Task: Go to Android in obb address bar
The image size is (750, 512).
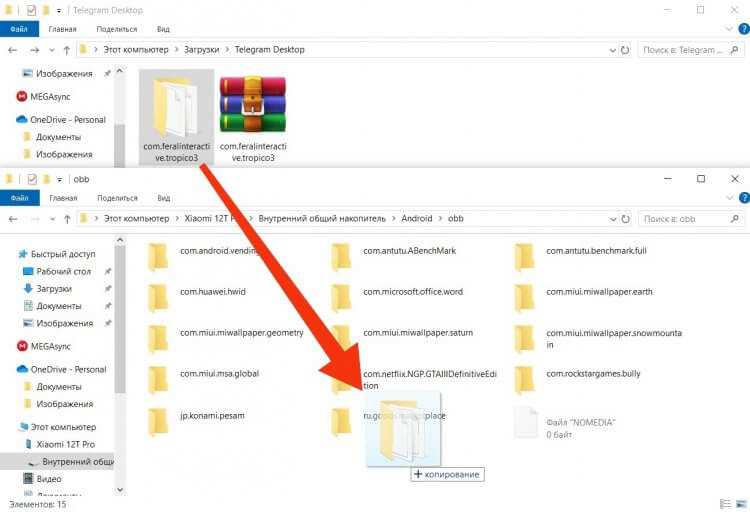Action: (417, 219)
